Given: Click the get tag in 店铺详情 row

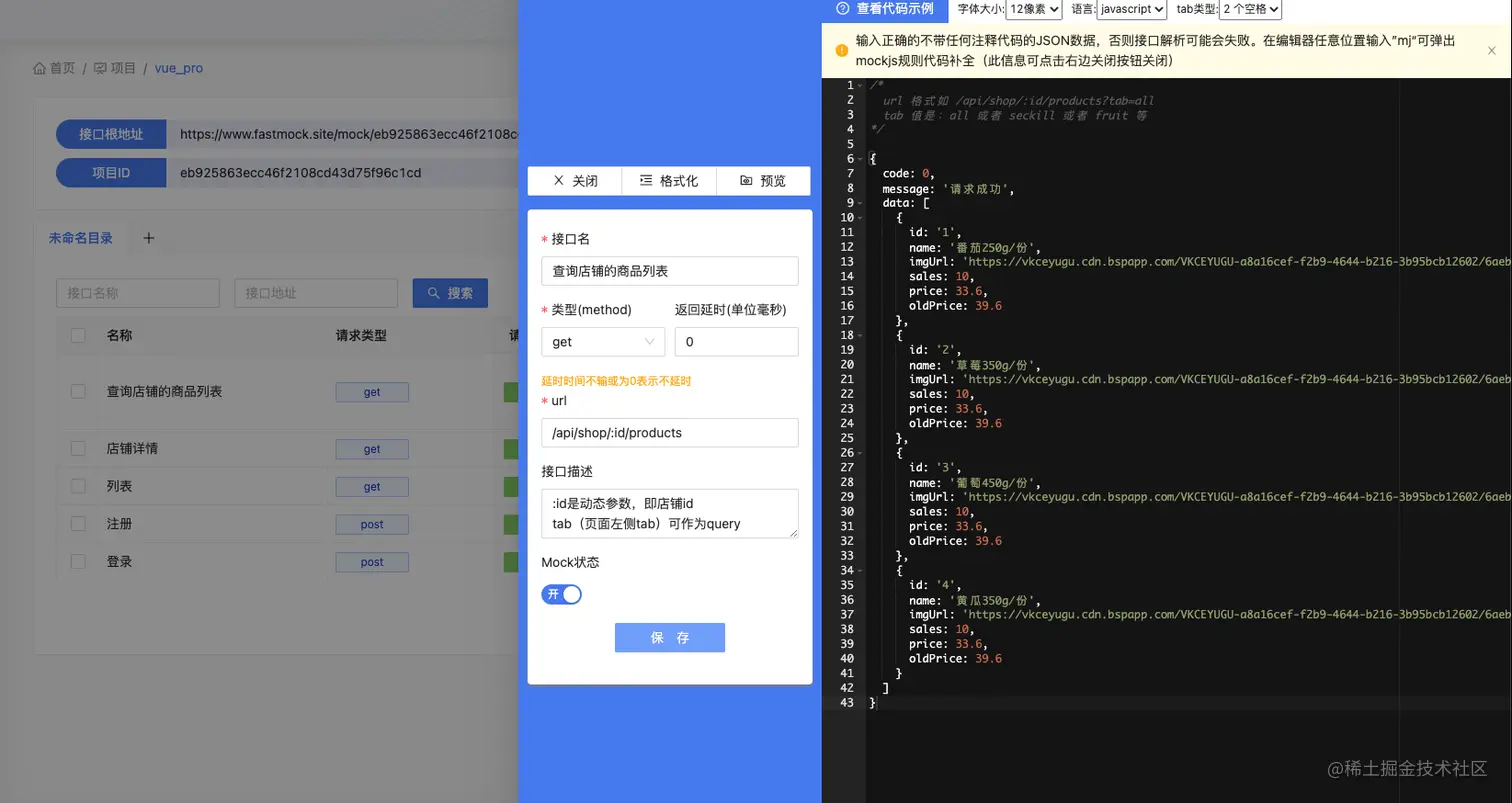Looking at the screenshot, I should [372, 449].
